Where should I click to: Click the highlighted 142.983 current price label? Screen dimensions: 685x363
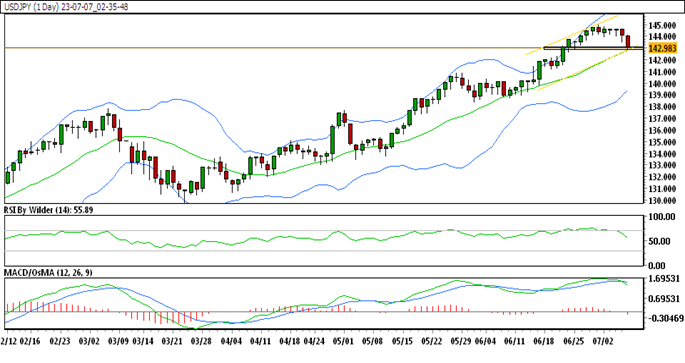click(x=663, y=48)
